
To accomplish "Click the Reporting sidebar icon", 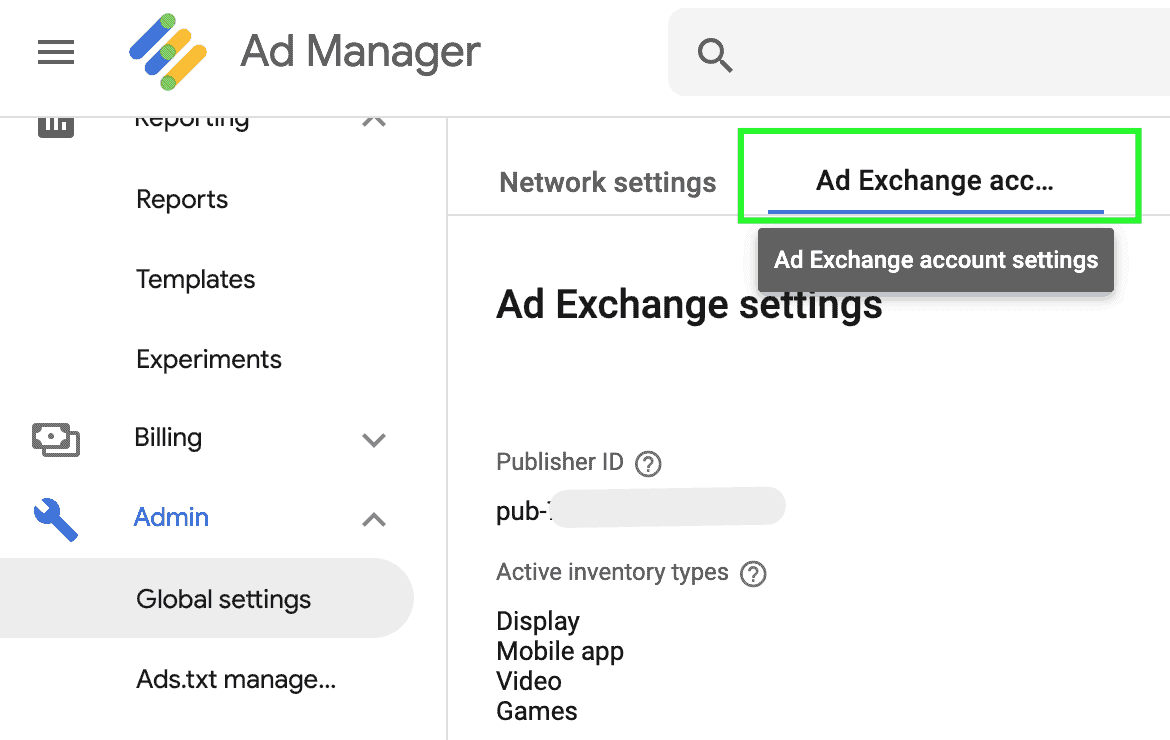I will 55,120.
